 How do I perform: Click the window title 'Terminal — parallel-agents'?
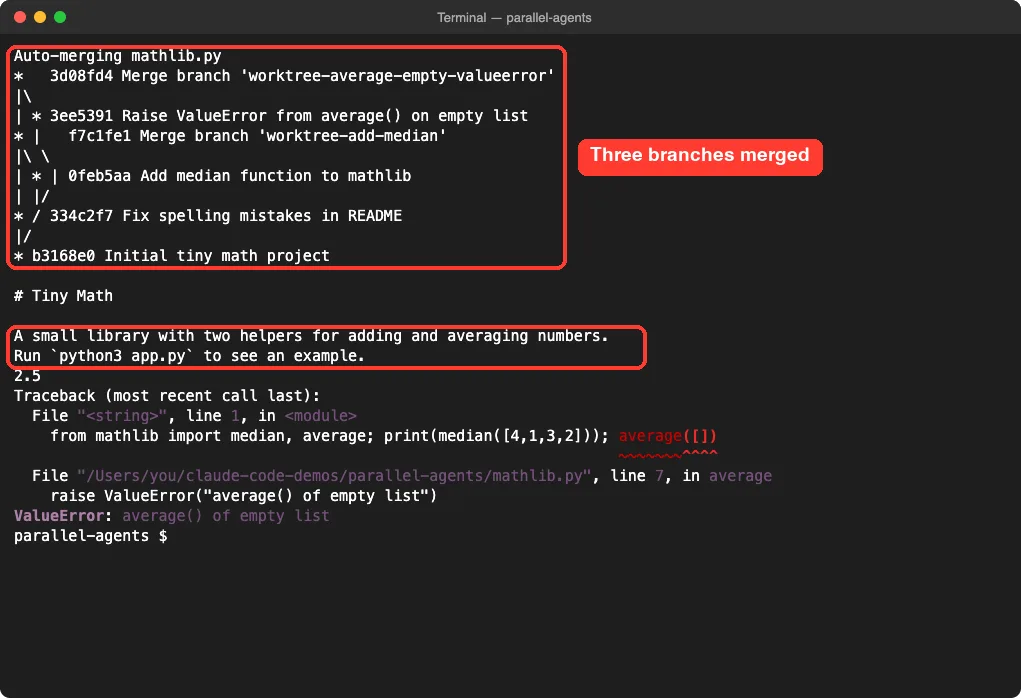coord(514,18)
